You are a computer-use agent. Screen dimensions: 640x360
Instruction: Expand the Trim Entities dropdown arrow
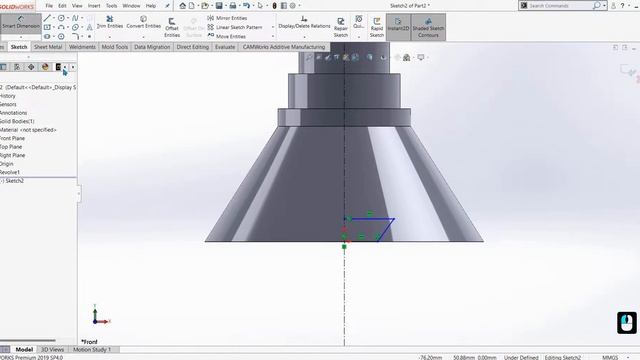click(109, 37)
